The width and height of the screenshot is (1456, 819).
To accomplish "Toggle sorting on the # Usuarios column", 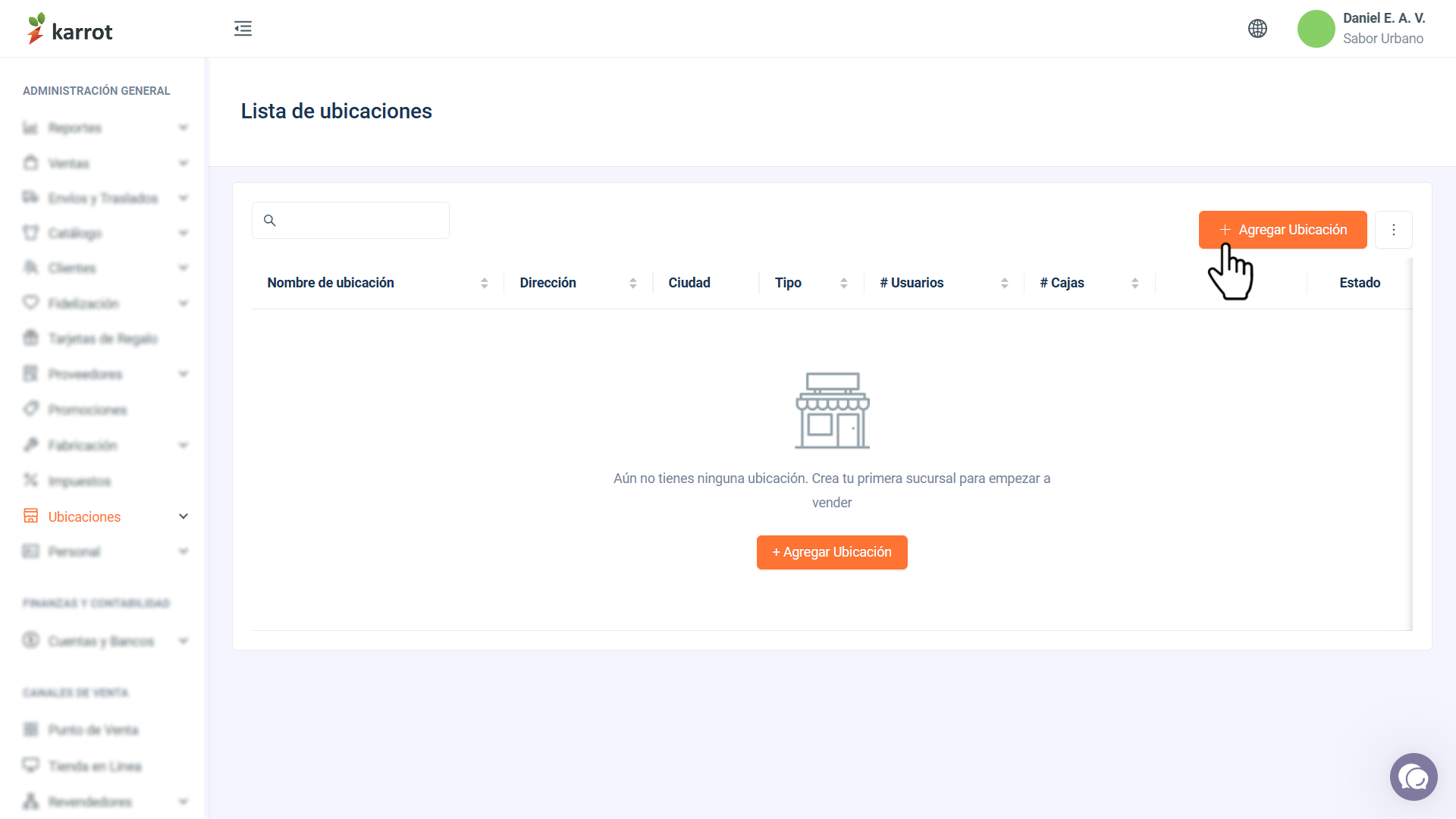I will click(1004, 283).
